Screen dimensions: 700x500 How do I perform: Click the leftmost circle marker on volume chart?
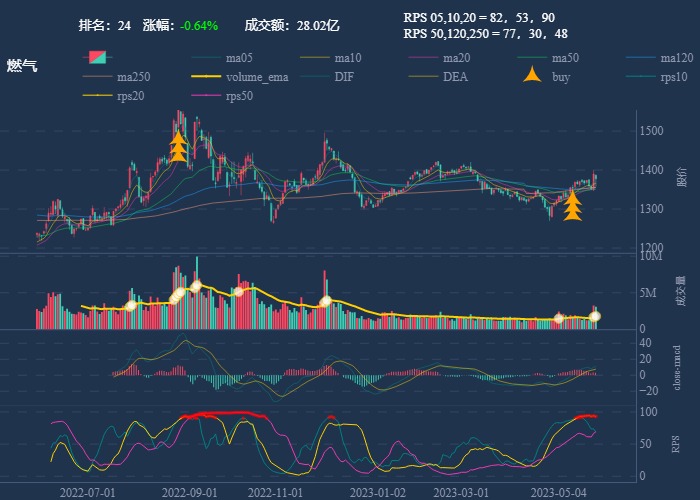(130, 305)
